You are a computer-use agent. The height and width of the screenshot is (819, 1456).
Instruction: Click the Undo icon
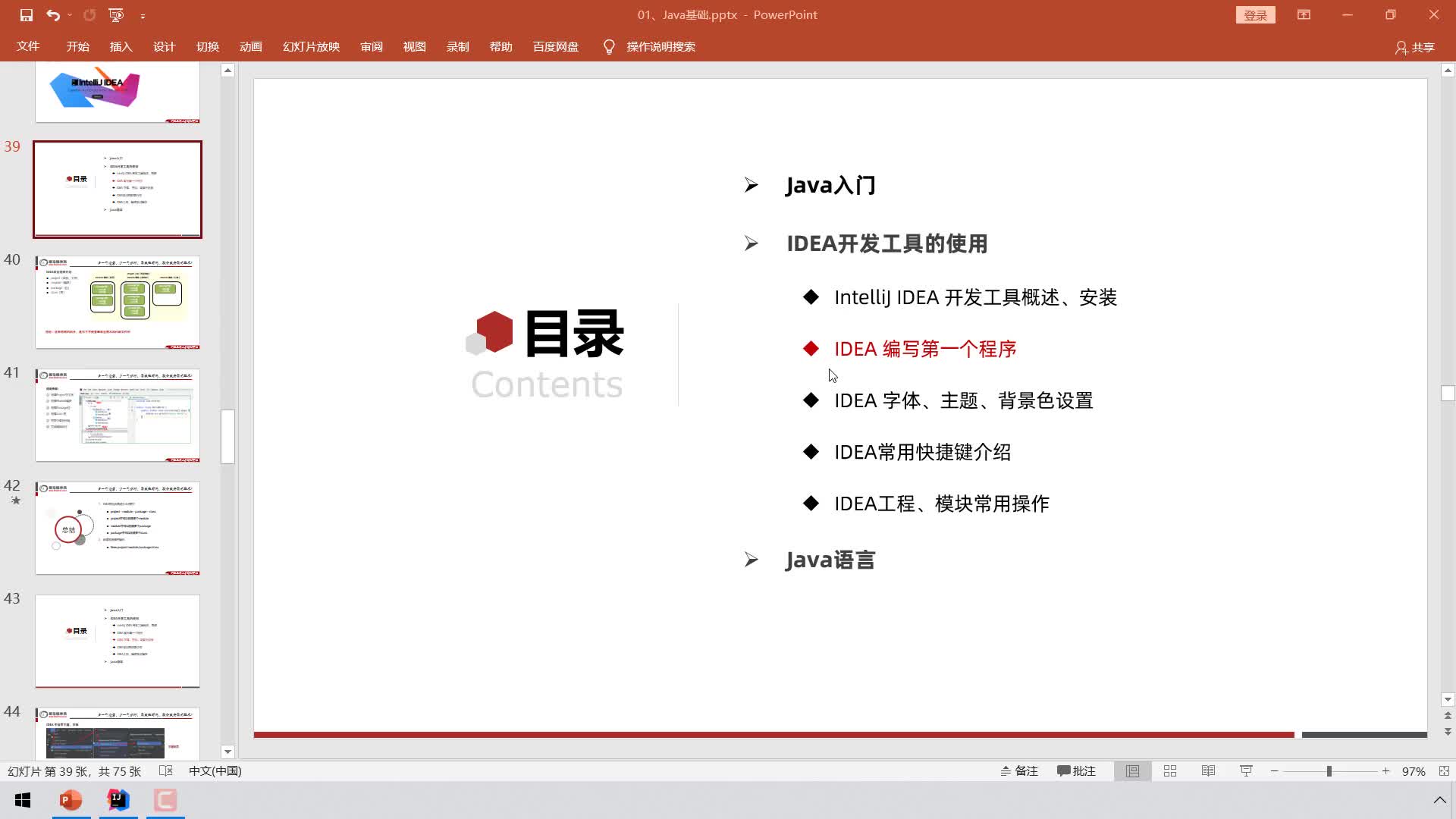[52, 15]
